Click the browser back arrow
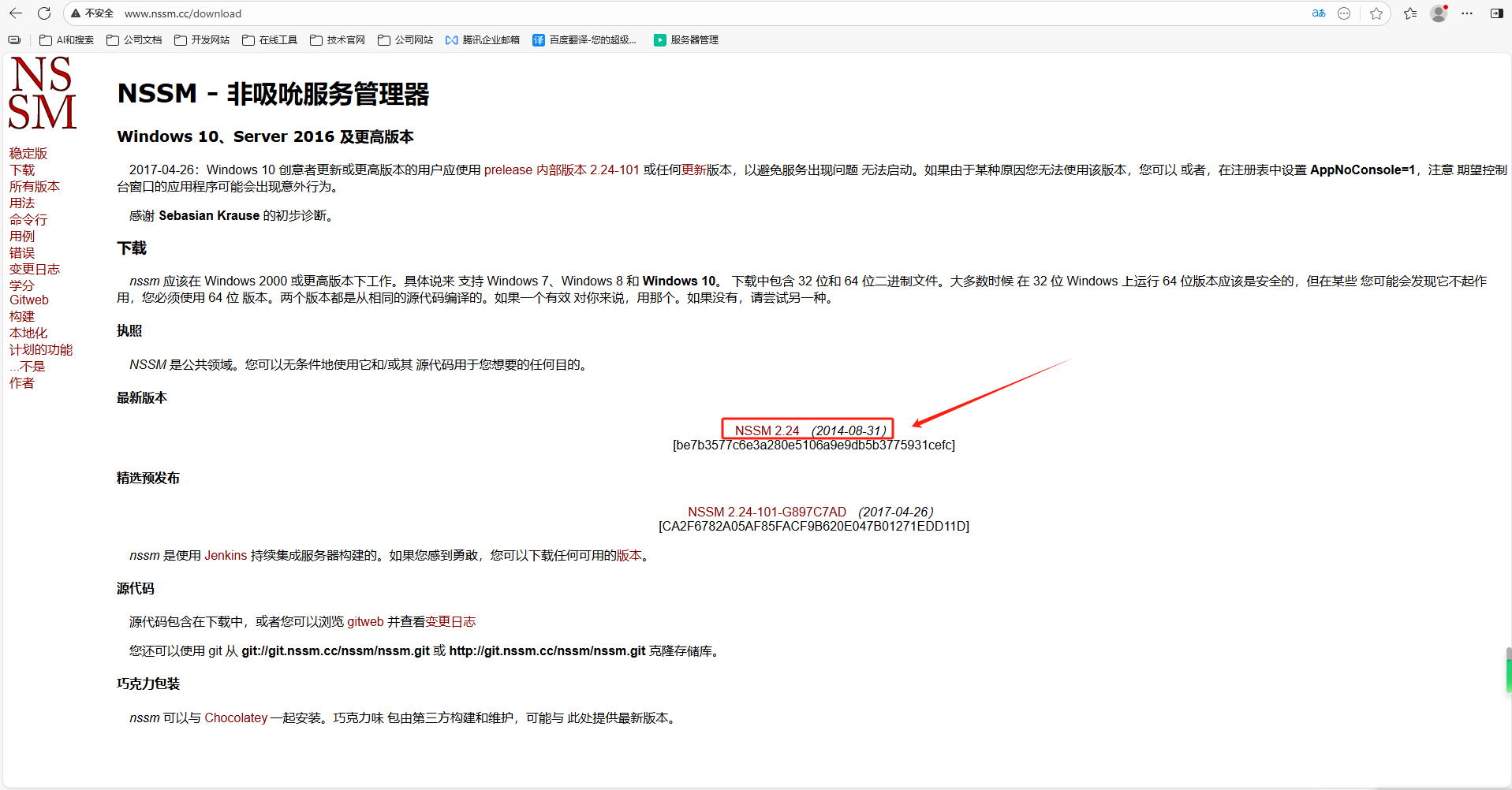The width and height of the screenshot is (1512, 790). [15, 13]
